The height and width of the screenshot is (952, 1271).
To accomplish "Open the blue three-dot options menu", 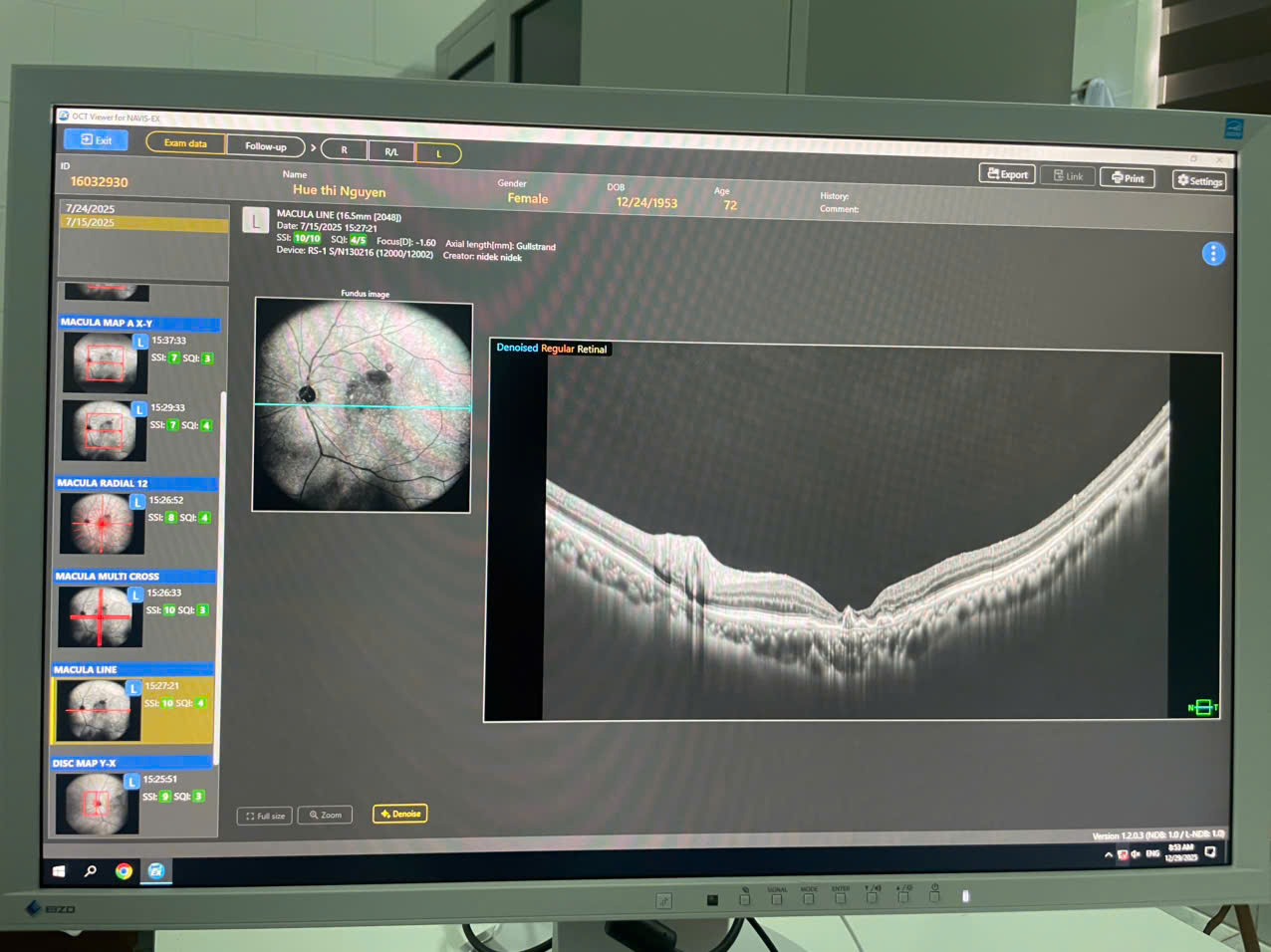I will (x=1212, y=254).
